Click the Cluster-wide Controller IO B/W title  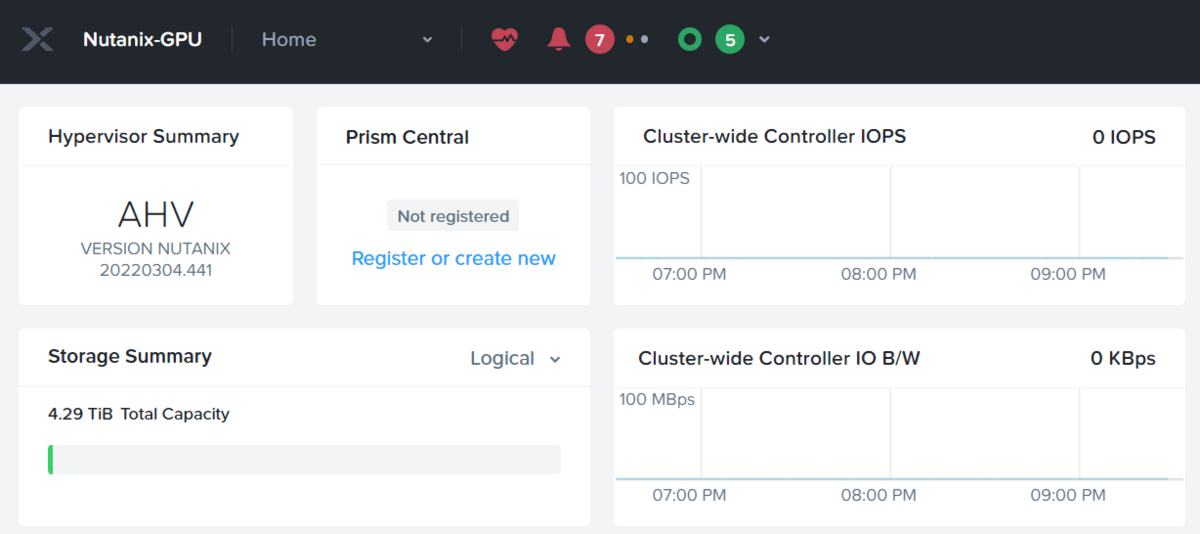pos(779,358)
